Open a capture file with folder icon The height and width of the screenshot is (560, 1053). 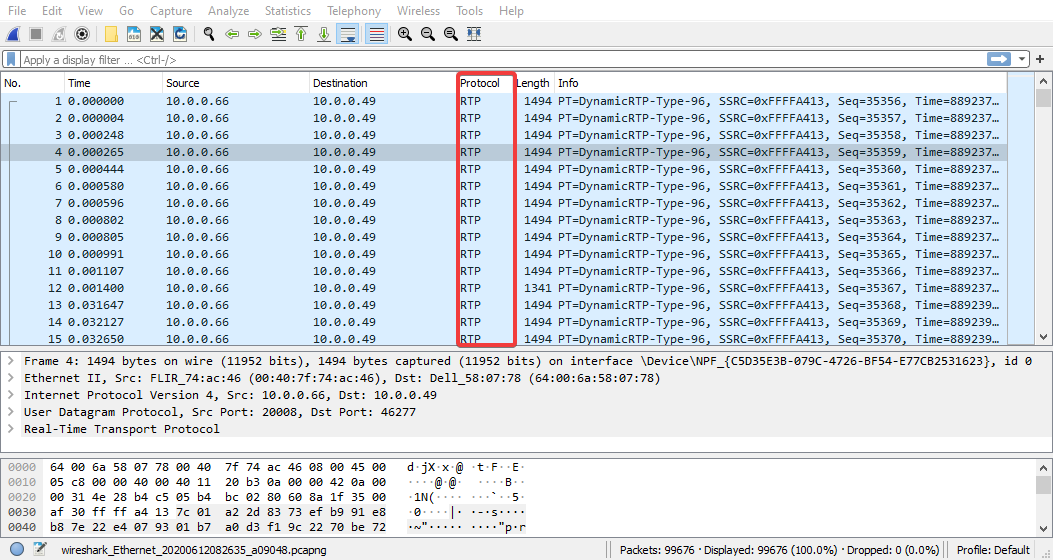111,34
